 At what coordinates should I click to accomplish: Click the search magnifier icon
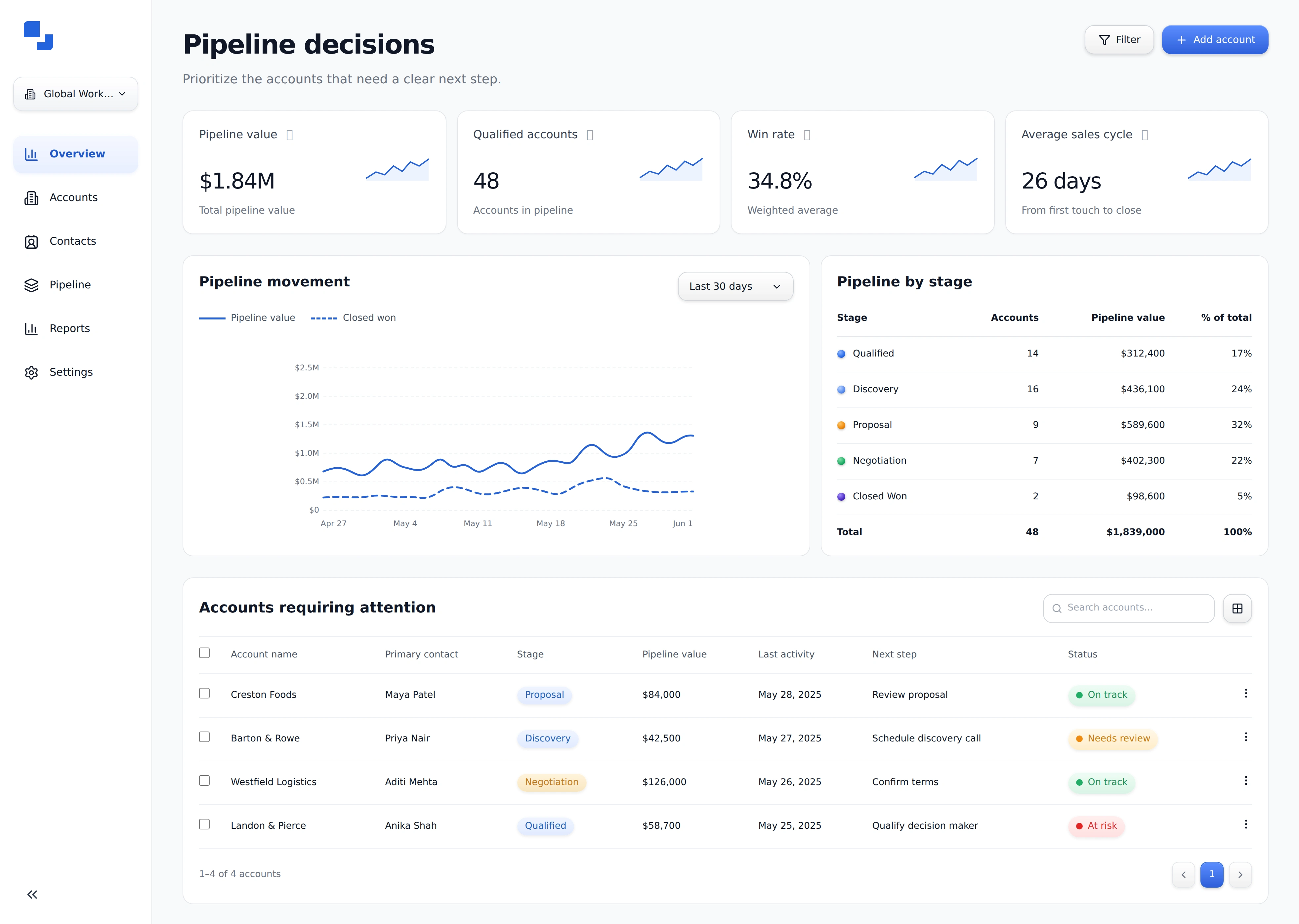click(x=1057, y=608)
